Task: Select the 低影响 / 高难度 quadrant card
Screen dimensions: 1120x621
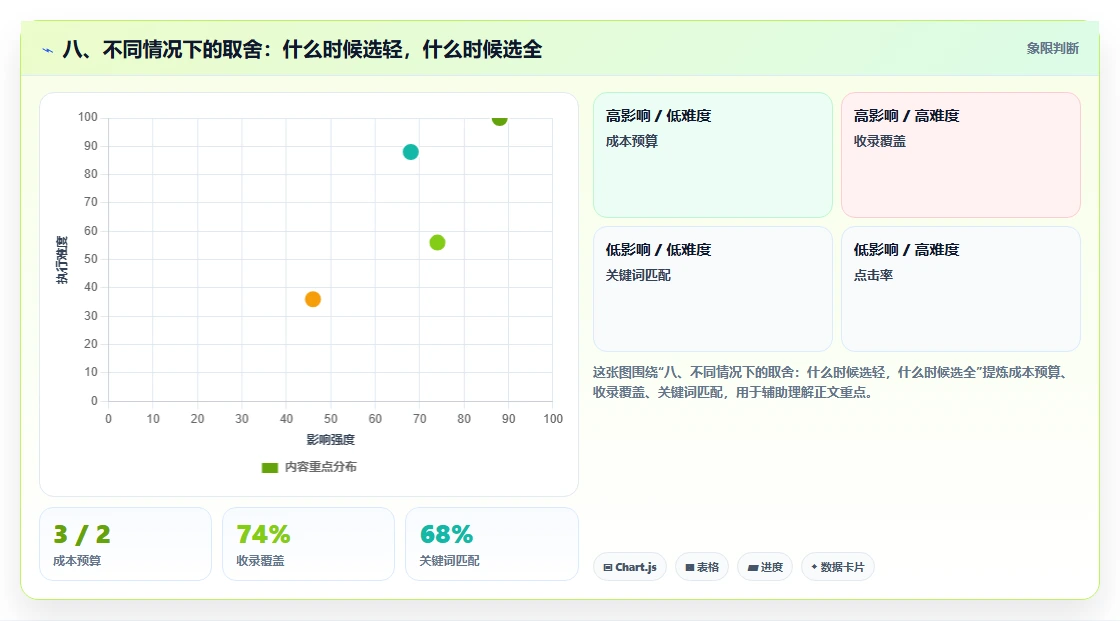Action: click(960, 289)
